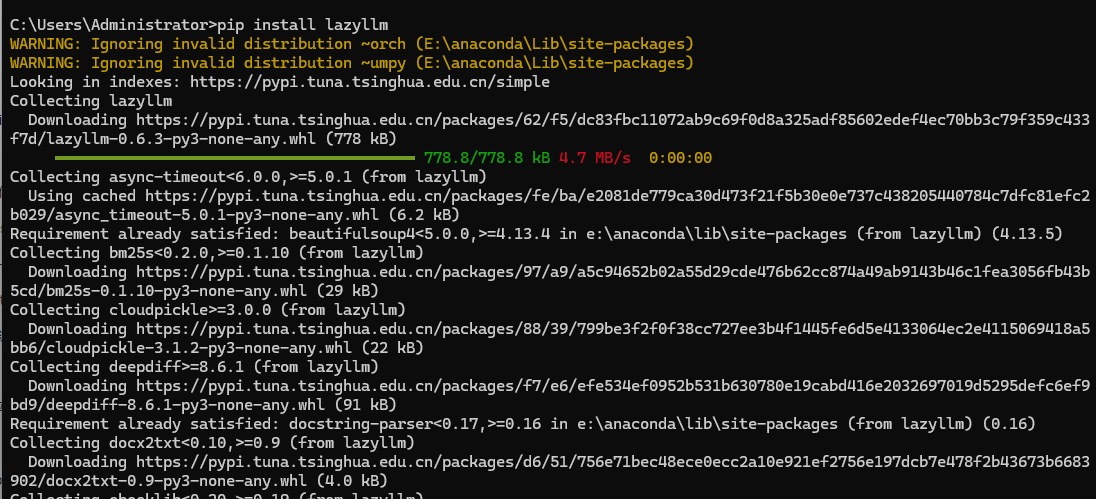This screenshot has height=499, width=1096.
Task: Click the ~umpy invalid distribution warning
Action: (x=352, y=63)
